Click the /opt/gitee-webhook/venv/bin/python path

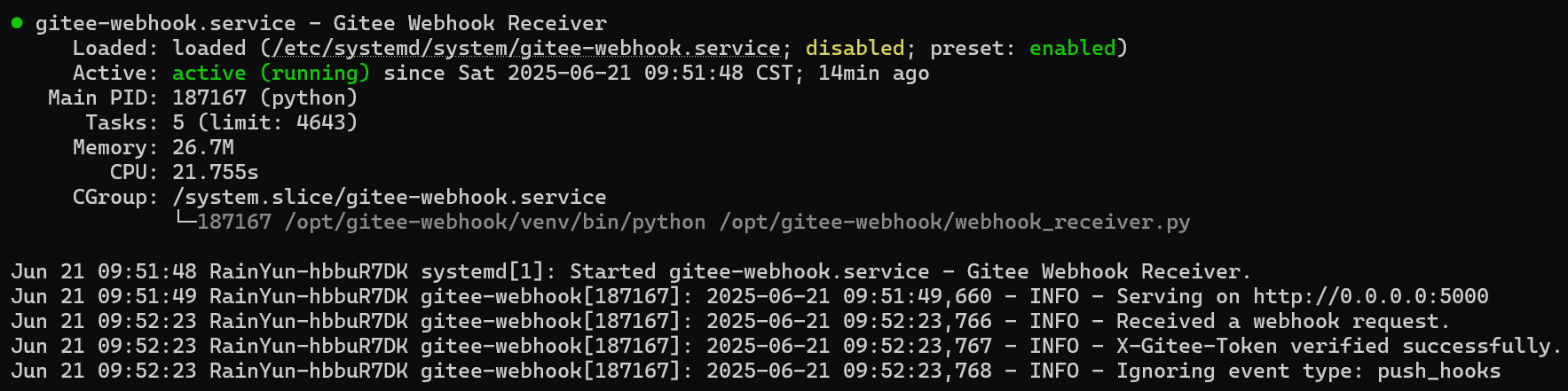pos(495,222)
